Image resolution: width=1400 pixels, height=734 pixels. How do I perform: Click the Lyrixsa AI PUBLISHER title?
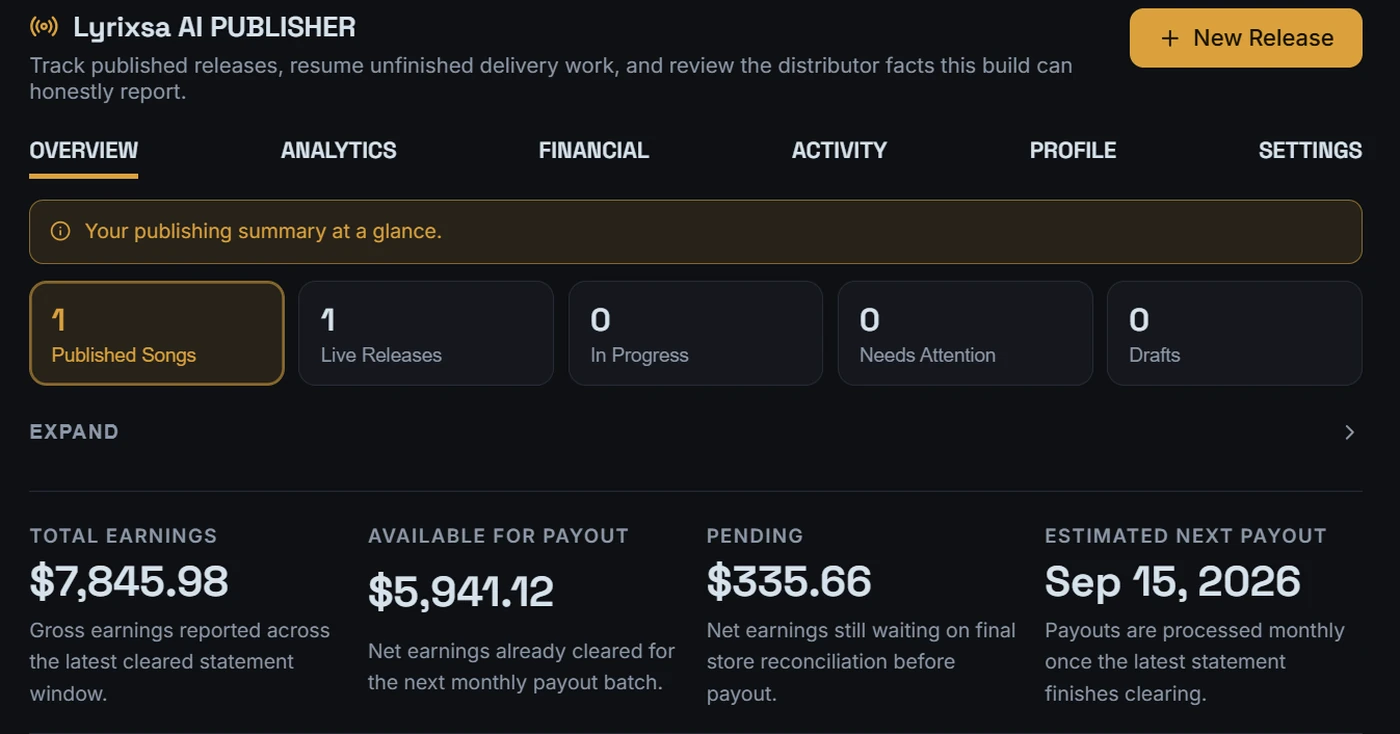(214, 27)
